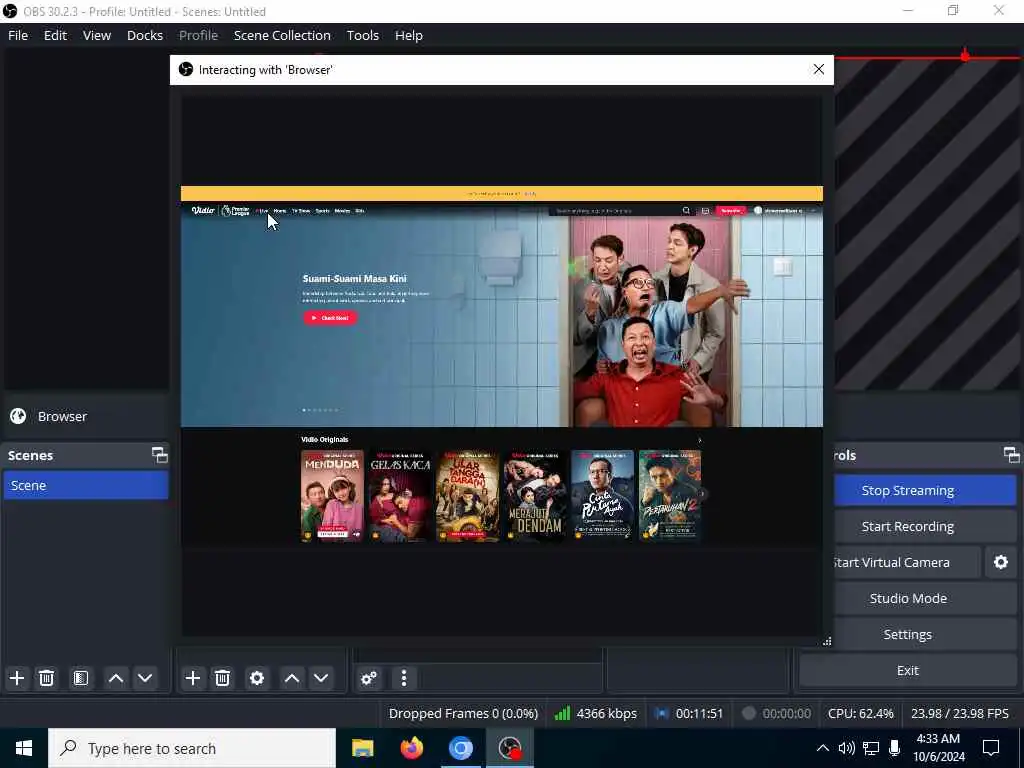Viewport: 1024px width, 768px height.
Task: Open Menduda poster thumbnail
Action: [332, 496]
